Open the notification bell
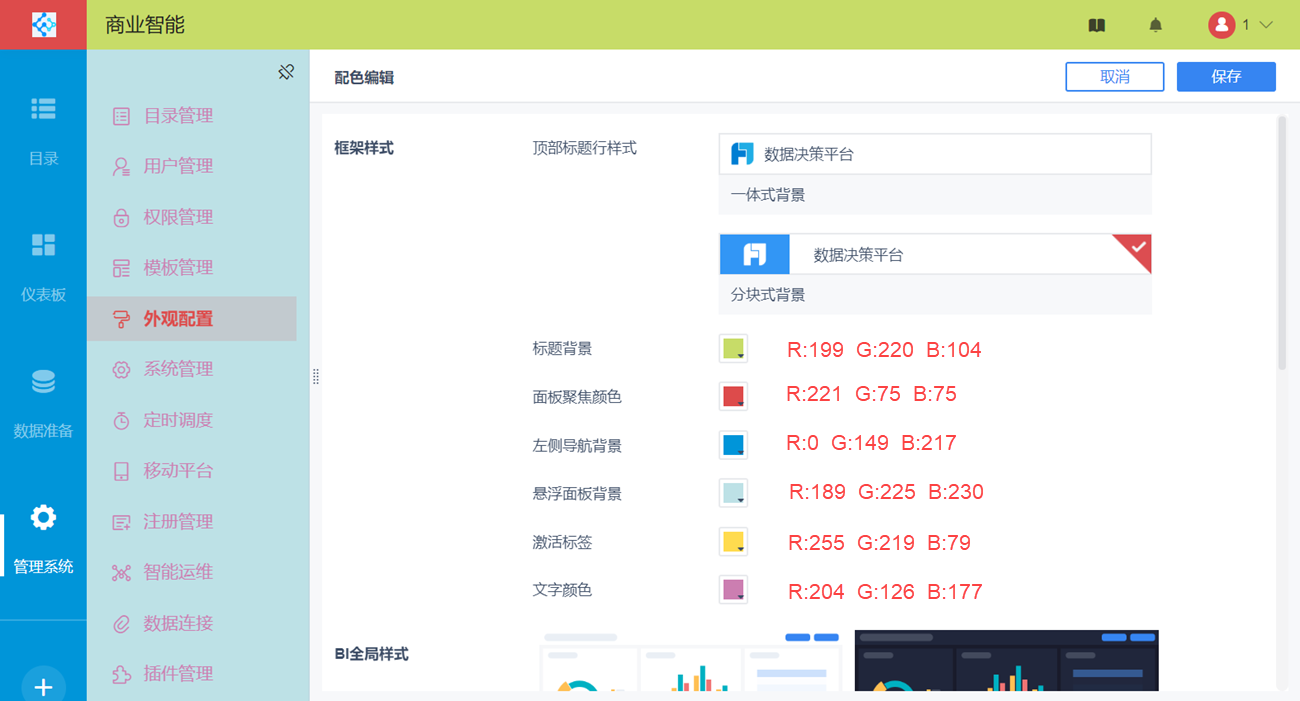Viewport: 1300px width, 701px height. (1155, 25)
